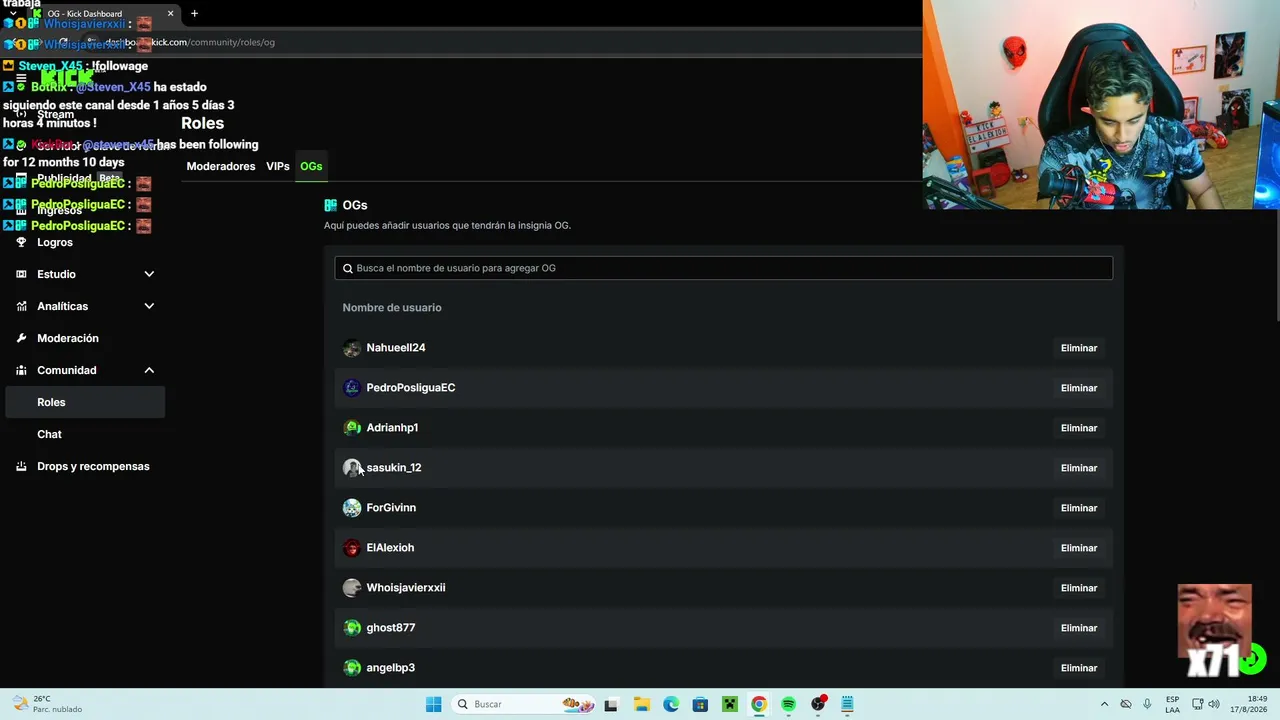Switch to the VIPs tab
The image size is (1280, 720).
point(278,166)
